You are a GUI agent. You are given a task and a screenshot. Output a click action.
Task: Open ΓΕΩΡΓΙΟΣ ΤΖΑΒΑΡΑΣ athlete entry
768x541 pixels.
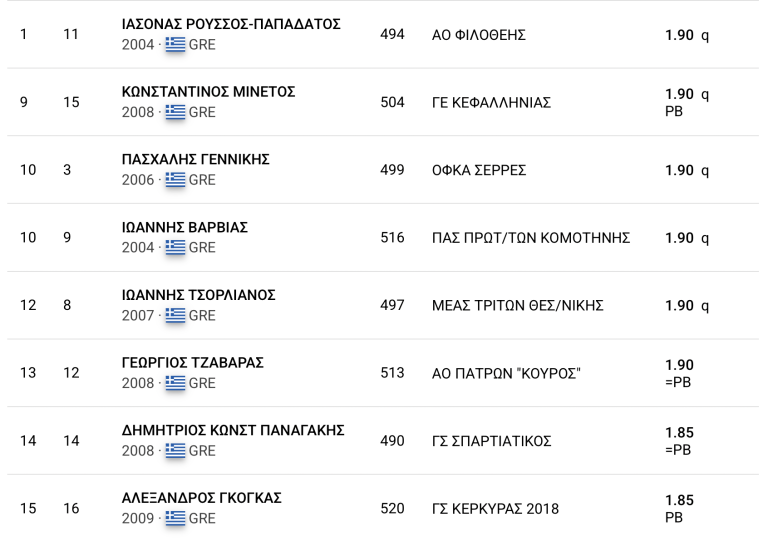[x=193, y=362]
